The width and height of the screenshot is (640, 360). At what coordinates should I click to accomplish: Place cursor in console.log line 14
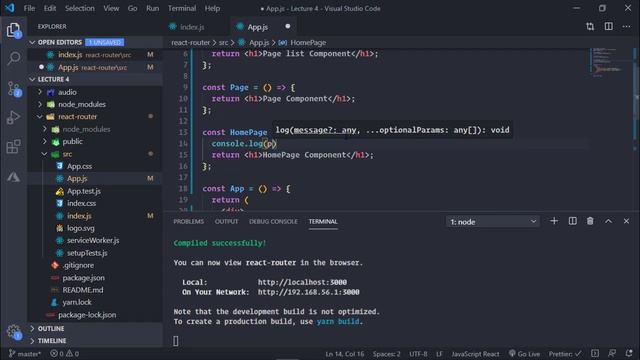click(x=244, y=144)
